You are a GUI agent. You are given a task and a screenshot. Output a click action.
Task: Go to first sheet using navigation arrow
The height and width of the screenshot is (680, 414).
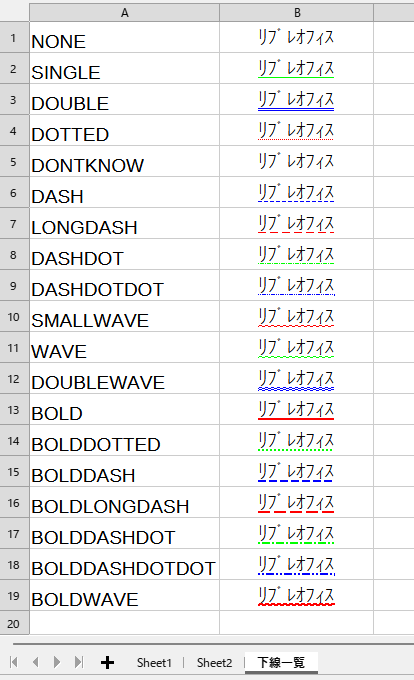pyautogui.click(x=14, y=662)
